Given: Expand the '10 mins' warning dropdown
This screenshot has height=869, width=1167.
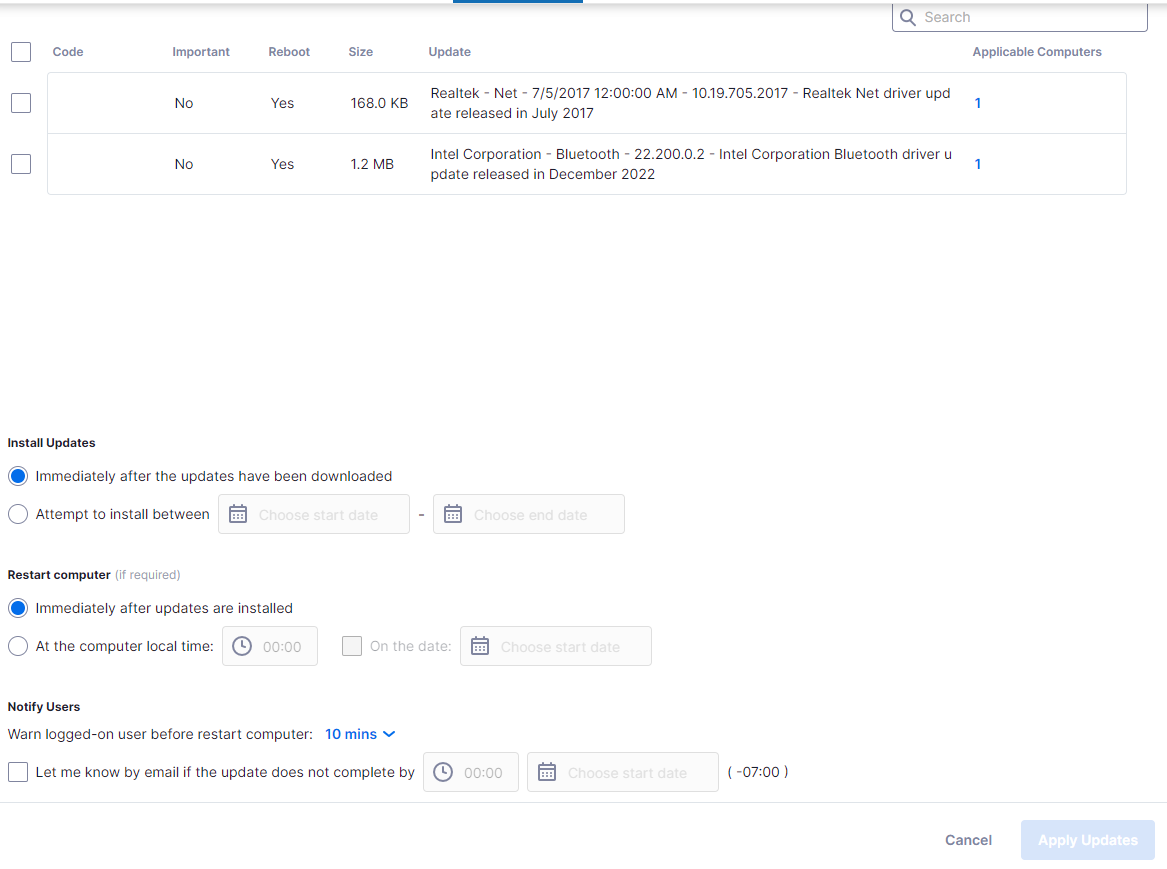Looking at the screenshot, I should click(x=360, y=734).
